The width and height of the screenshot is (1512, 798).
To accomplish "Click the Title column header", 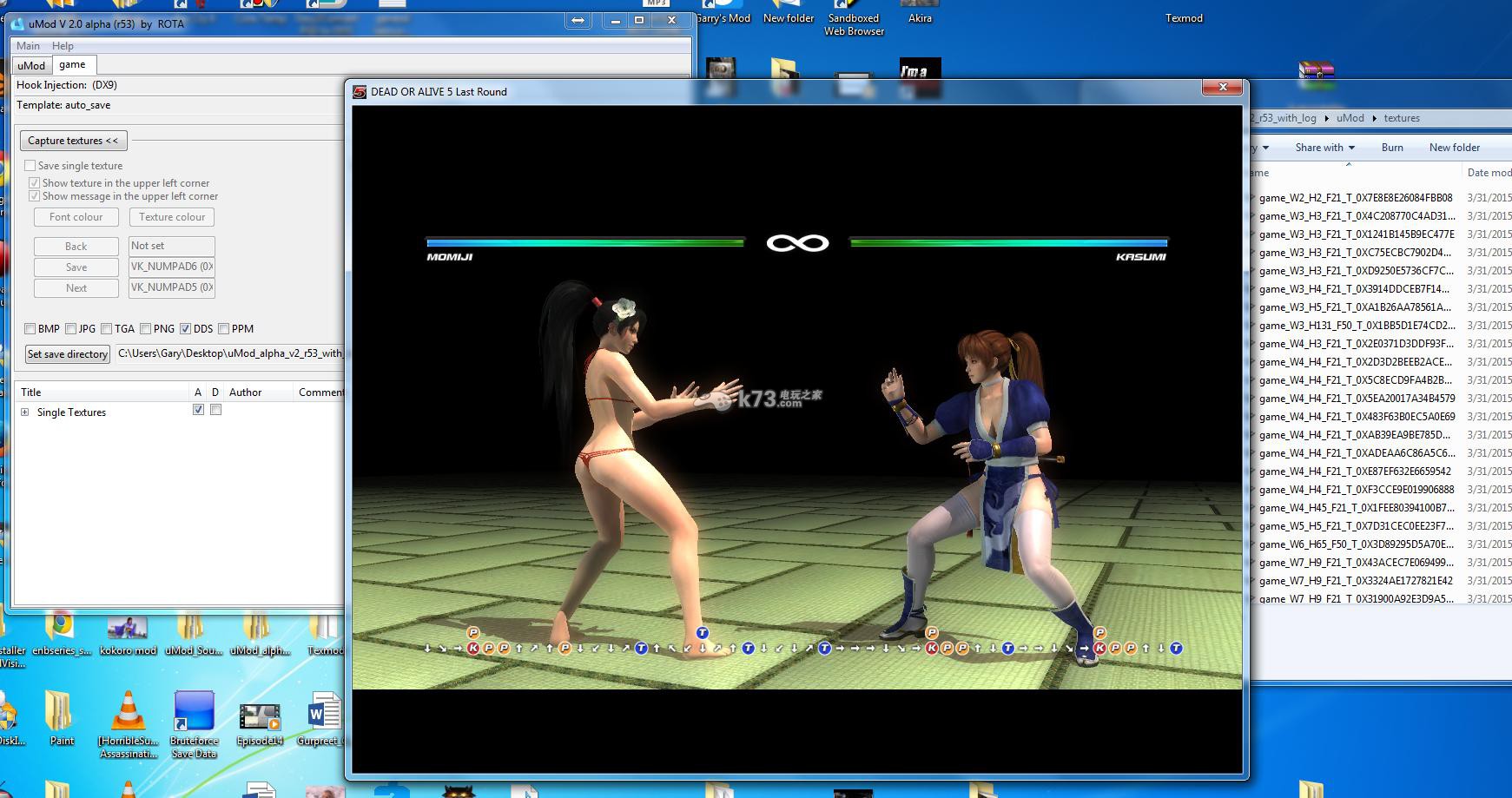I will 102,392.
